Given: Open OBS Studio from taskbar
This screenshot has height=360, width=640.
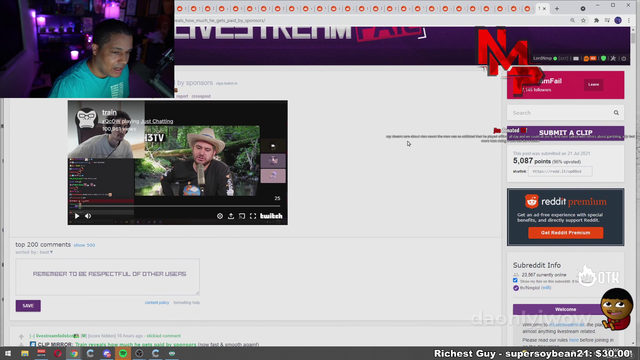Looking at the screenshot, I should pyautogui.click(x=139, y=353).
